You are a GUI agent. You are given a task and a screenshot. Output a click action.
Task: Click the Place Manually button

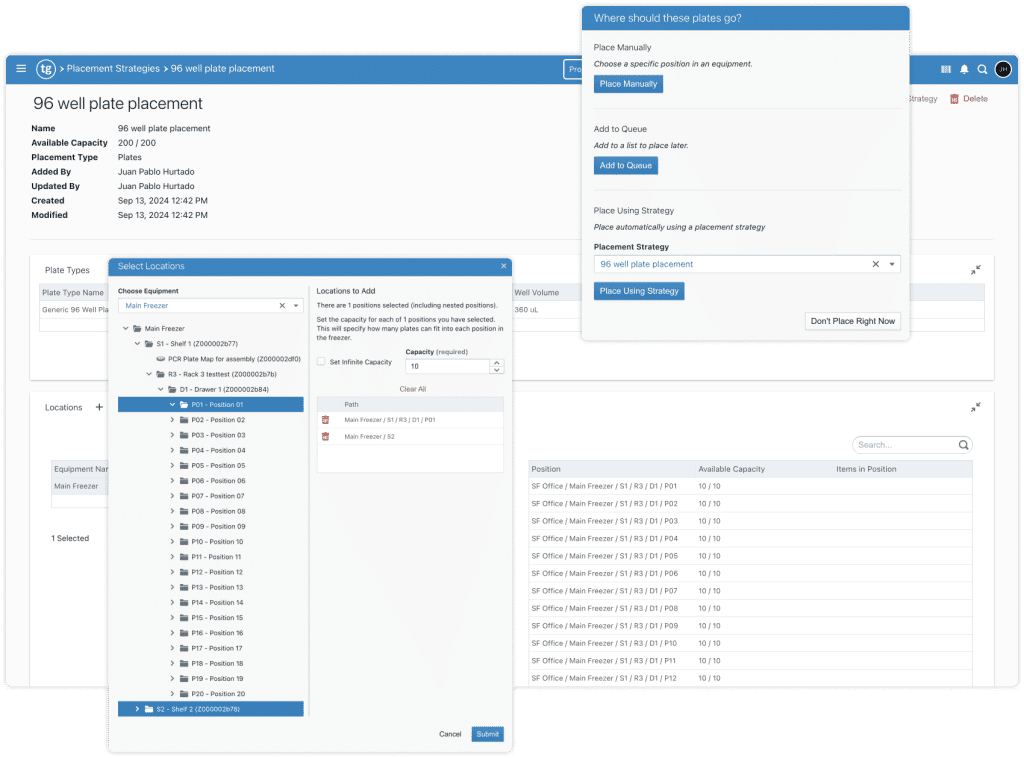(x=628, y=84)
